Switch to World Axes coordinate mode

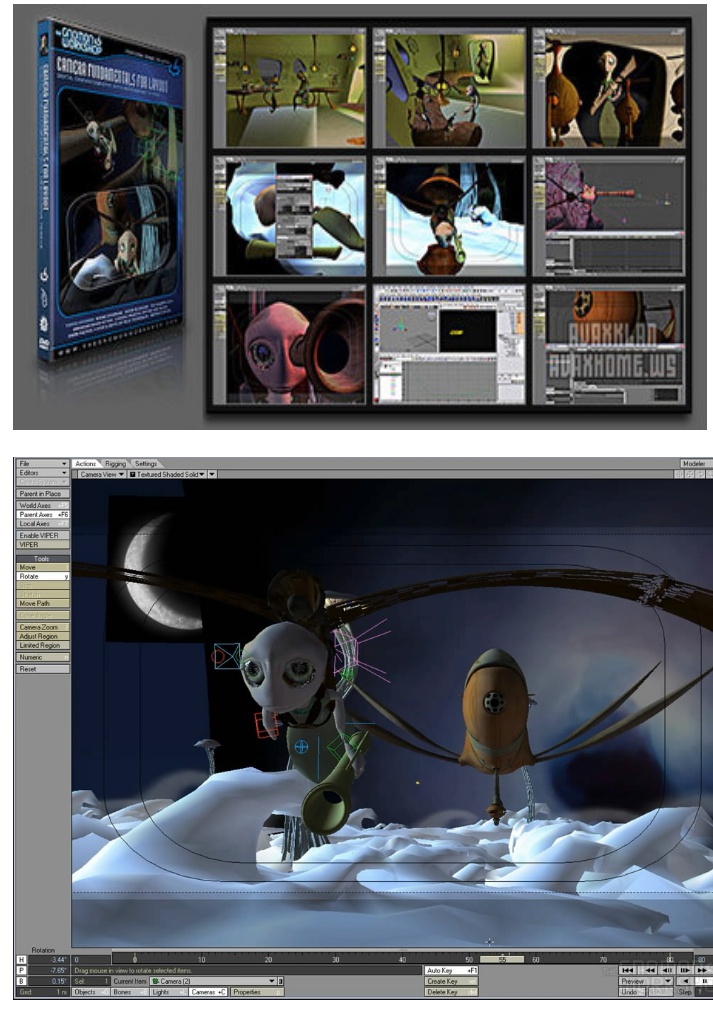coord(43,506)
